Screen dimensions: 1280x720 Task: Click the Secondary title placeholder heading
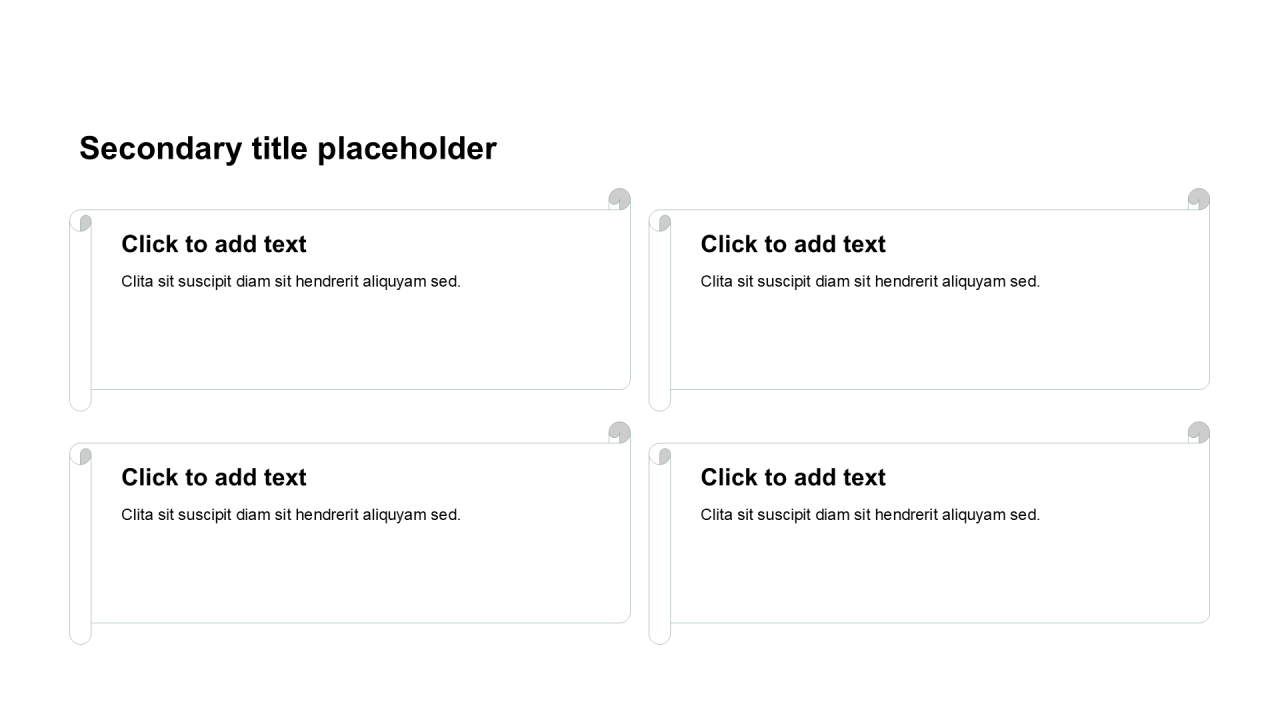click(x=288, y=149)
